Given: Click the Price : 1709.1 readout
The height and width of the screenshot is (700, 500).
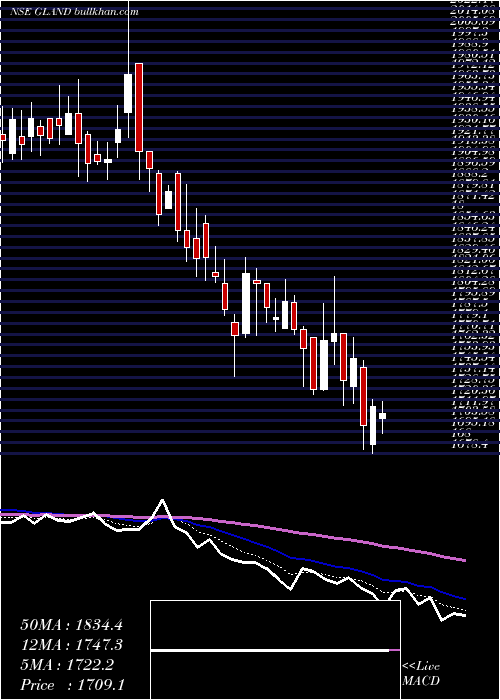Looking at the screenshot, I should (71, 685).
